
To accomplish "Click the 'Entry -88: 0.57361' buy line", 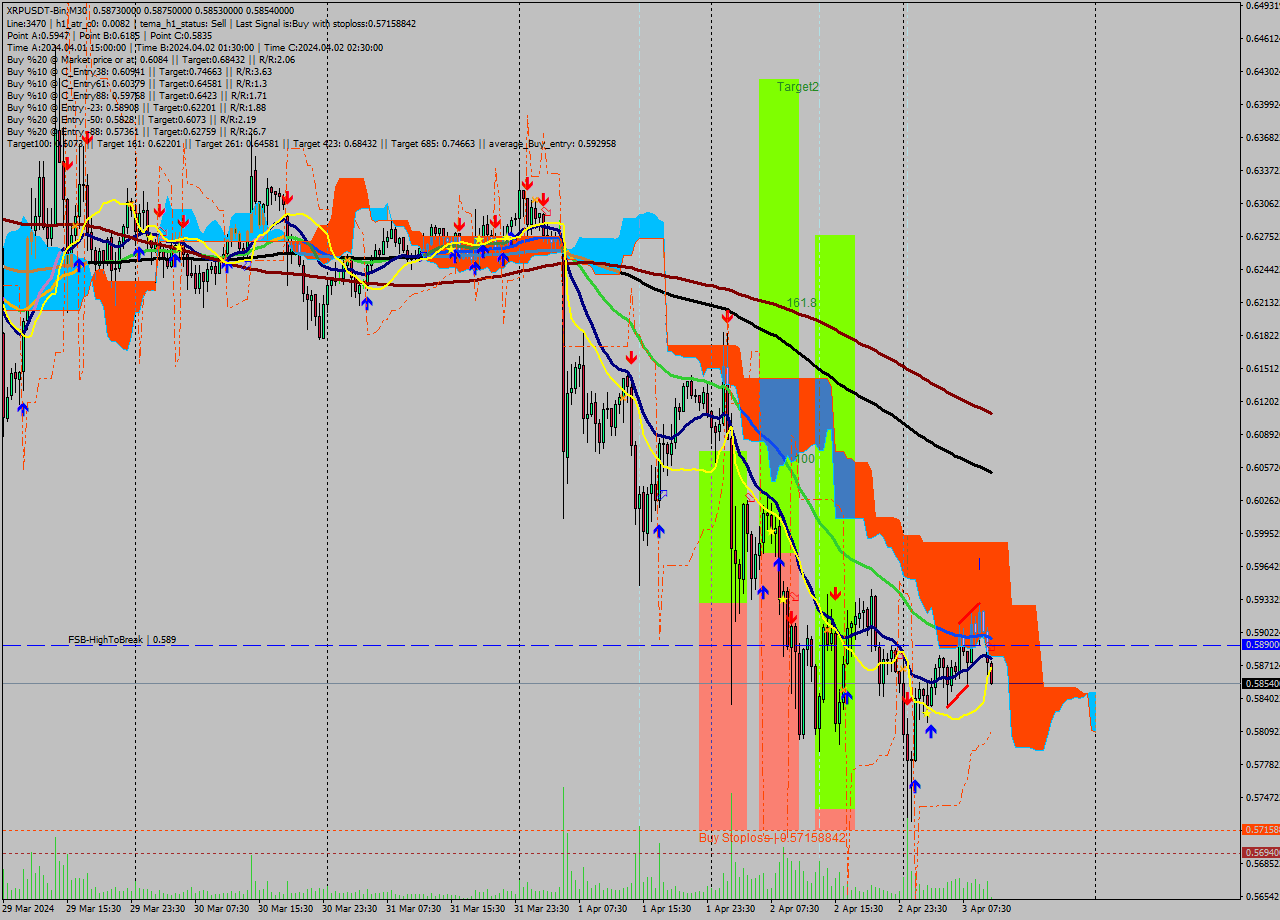I will point(136,131).
